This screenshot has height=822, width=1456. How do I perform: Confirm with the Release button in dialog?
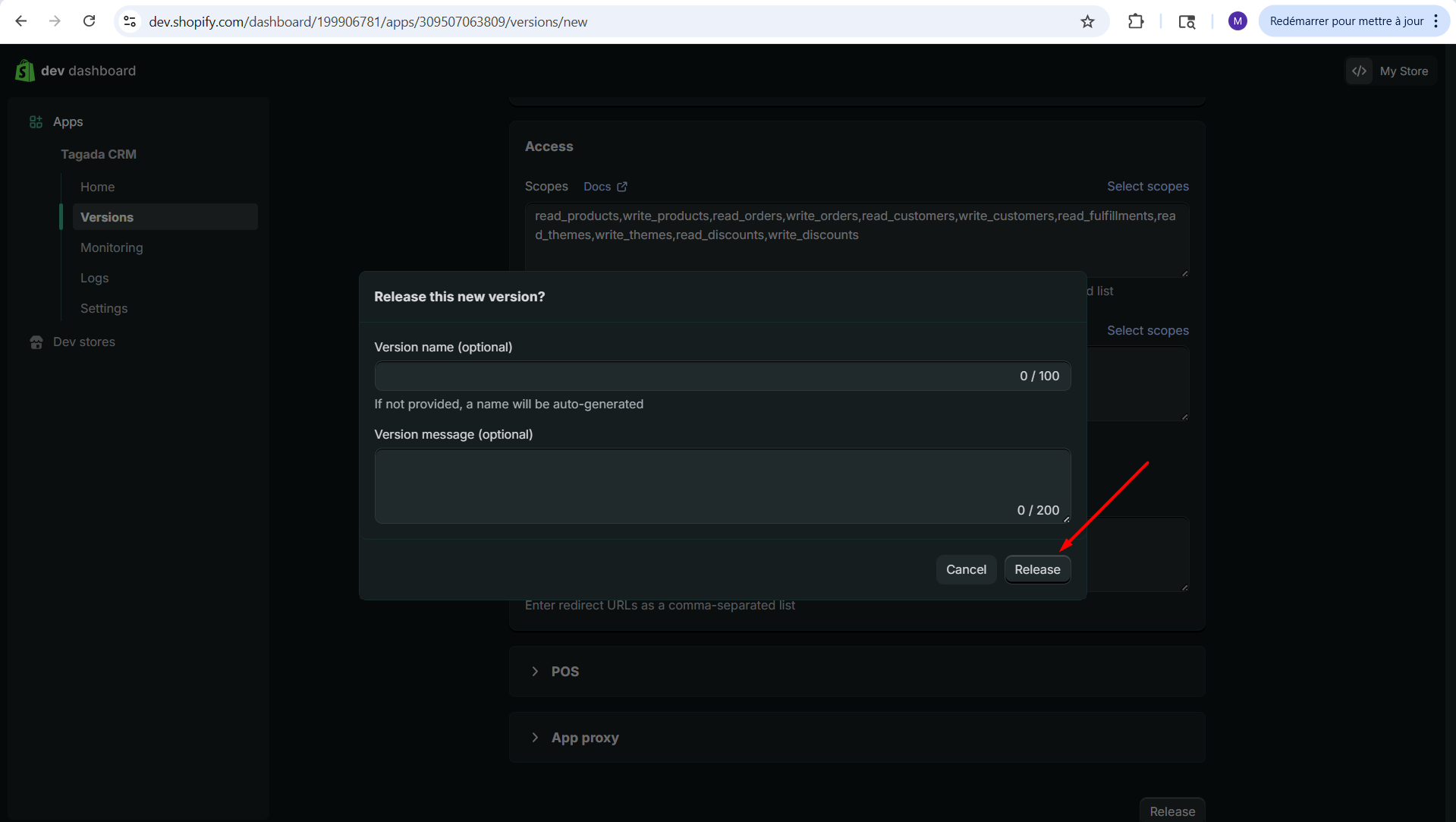click(x=1036, y=569)
